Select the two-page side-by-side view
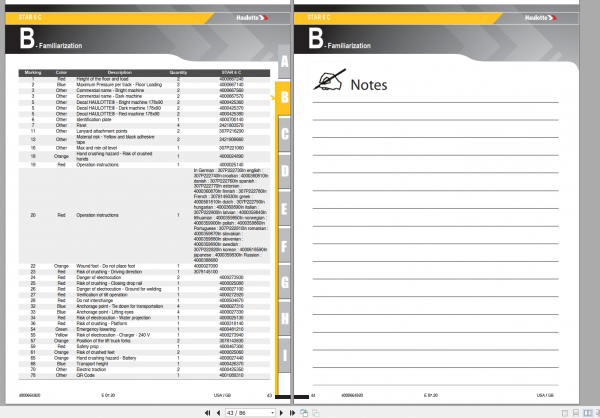600x418 pixels. coord(587,413)
